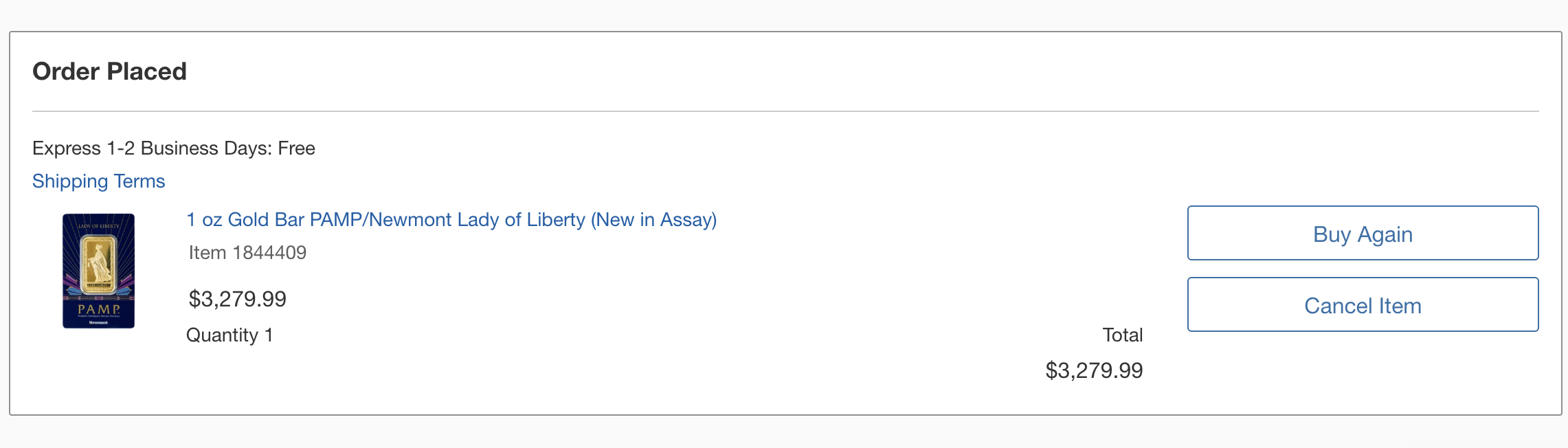Click the gold bar product thumbnail
Screen dimensions: 1568x448
click(x=98, y=271)
